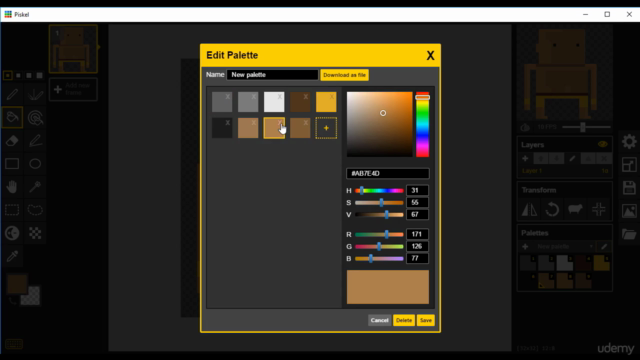Screen dimensions: 640x360
Task: Select the Rectangle tool
Action: (12, 164)
